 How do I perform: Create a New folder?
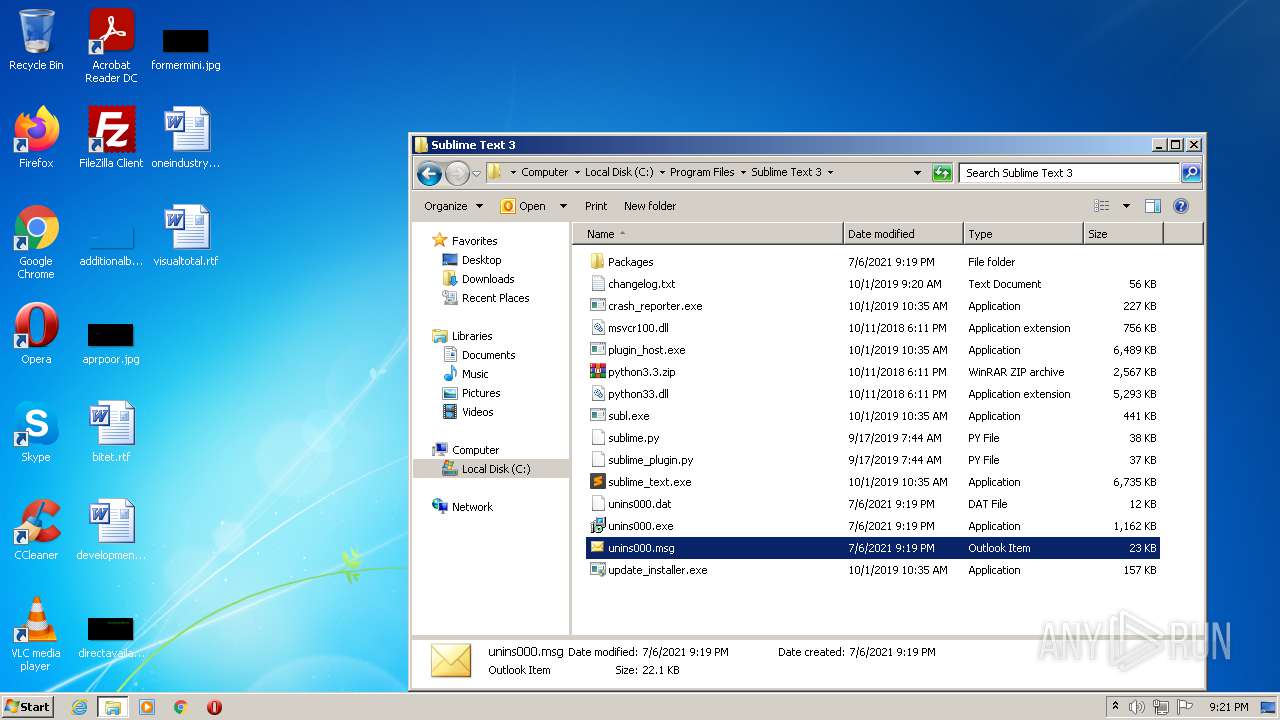click(x=650, y=206)
